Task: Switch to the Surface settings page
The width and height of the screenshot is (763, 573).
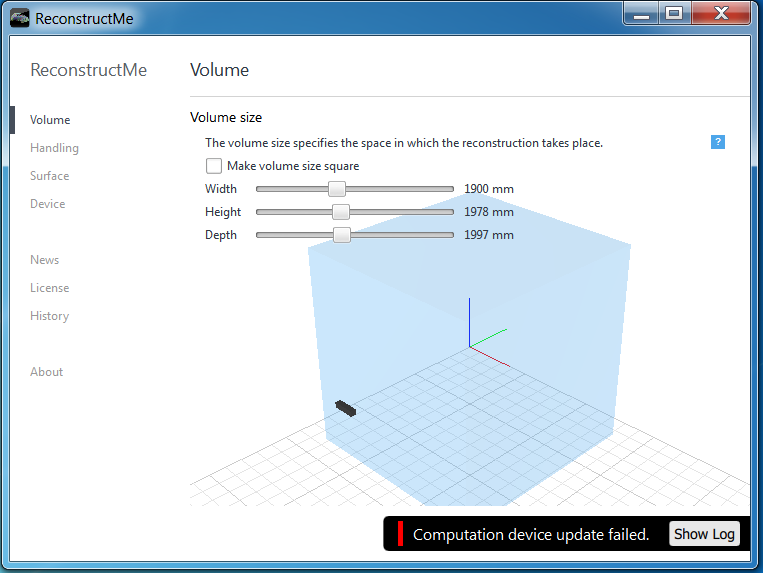Action: click(50, 176)
